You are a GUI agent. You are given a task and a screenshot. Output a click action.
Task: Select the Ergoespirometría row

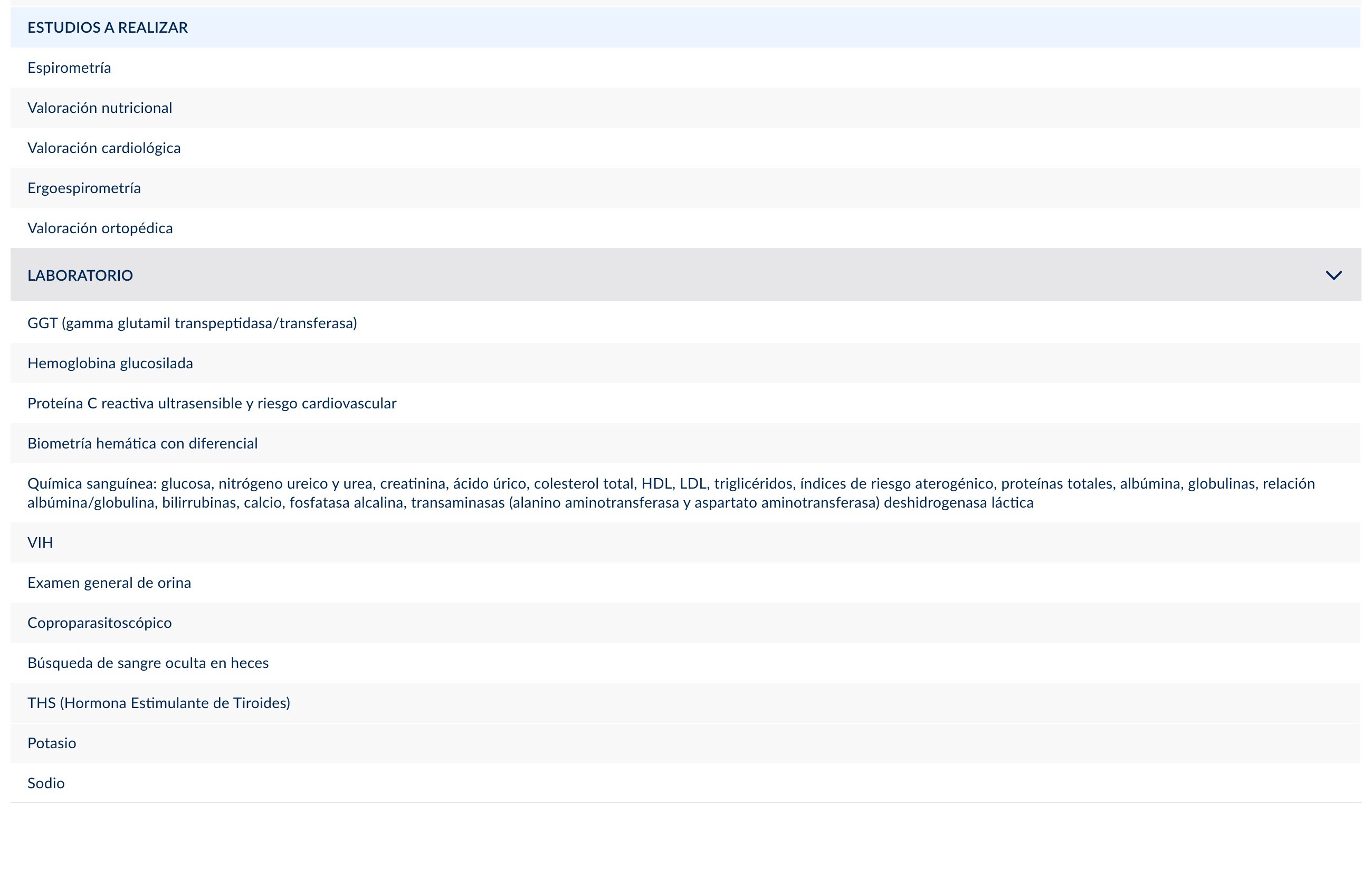pyautogui.click(x=685, y=188)
